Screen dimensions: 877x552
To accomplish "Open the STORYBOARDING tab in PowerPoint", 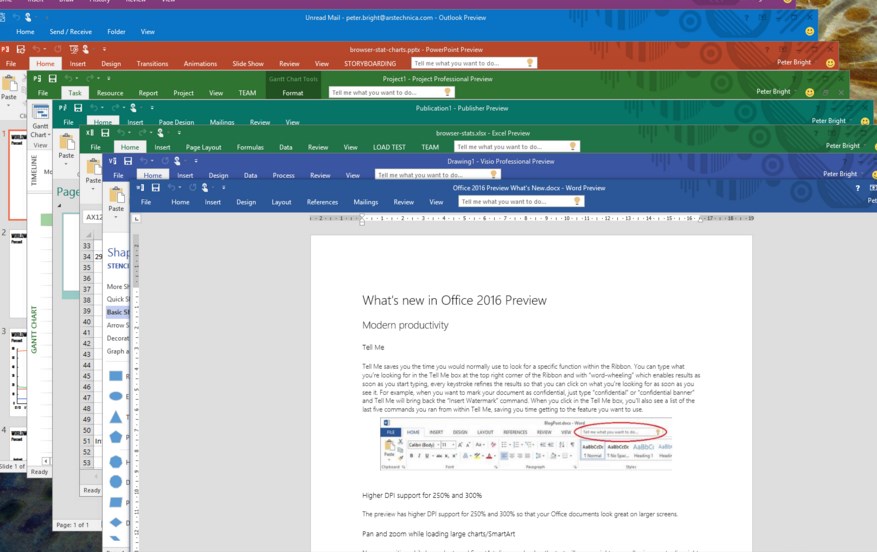I will (370, 64).
